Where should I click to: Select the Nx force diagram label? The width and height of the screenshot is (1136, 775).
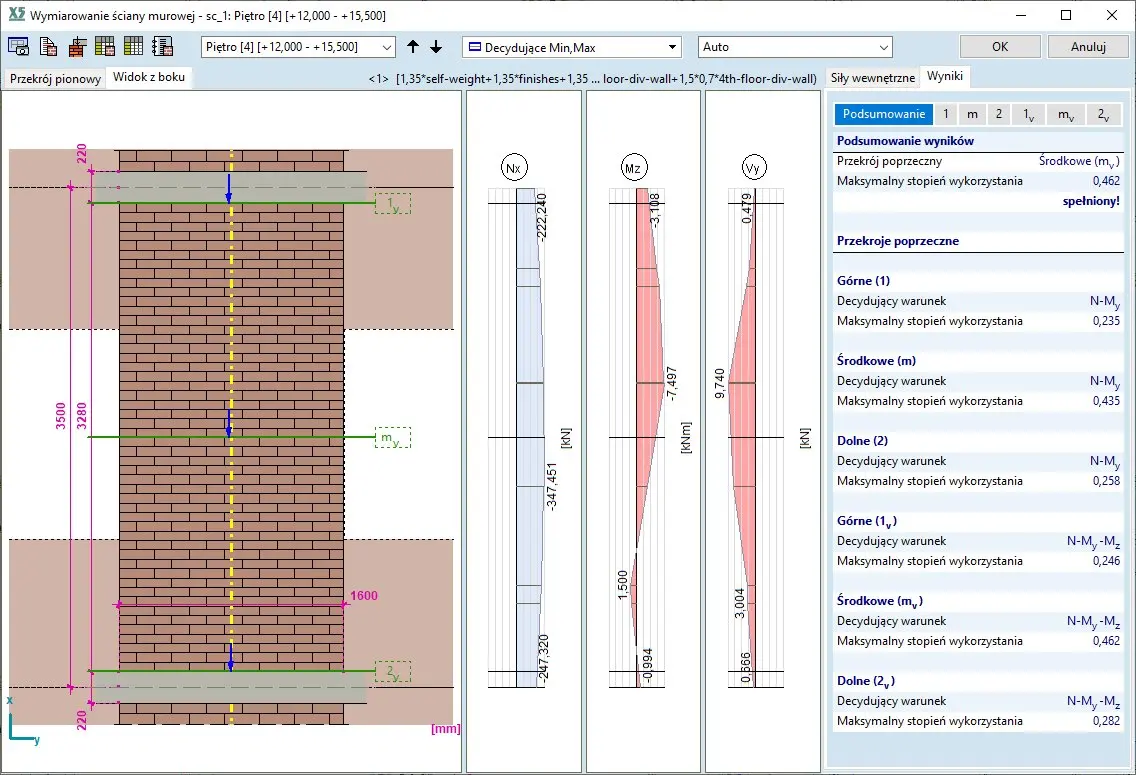[x=514, y=169]
